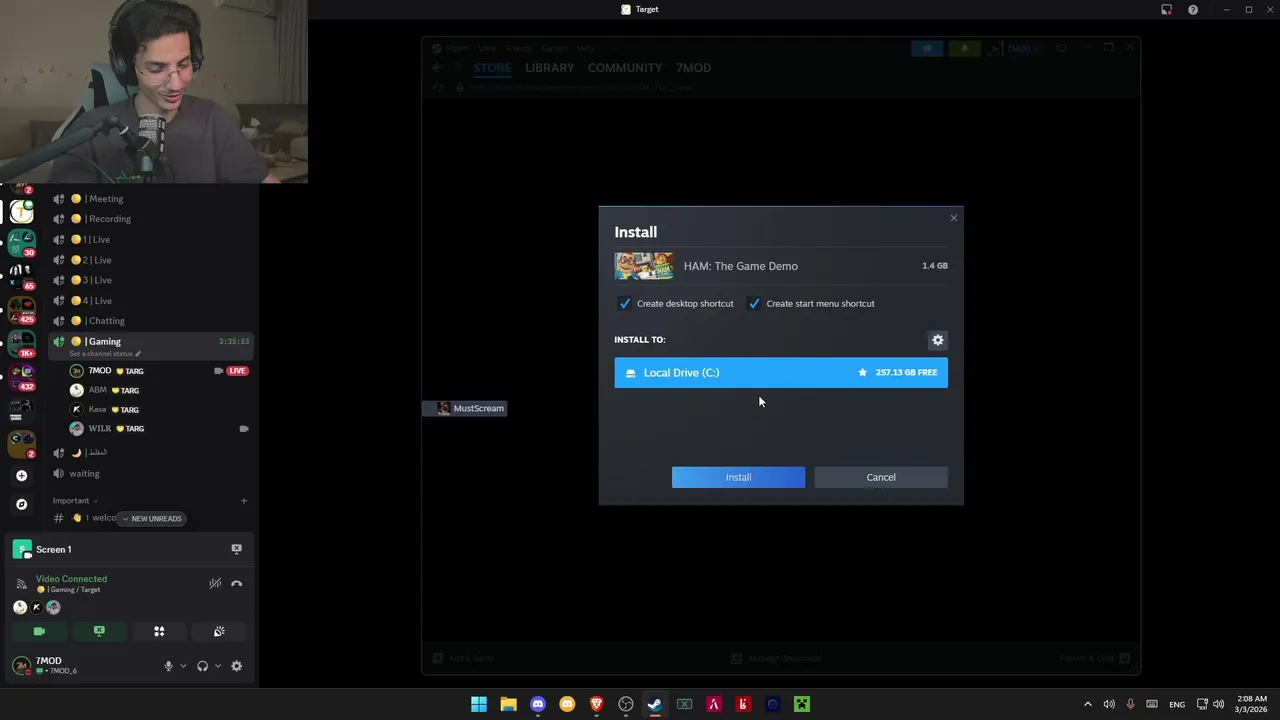Open the Steam COMMUNITY tab

coord(625,68)
